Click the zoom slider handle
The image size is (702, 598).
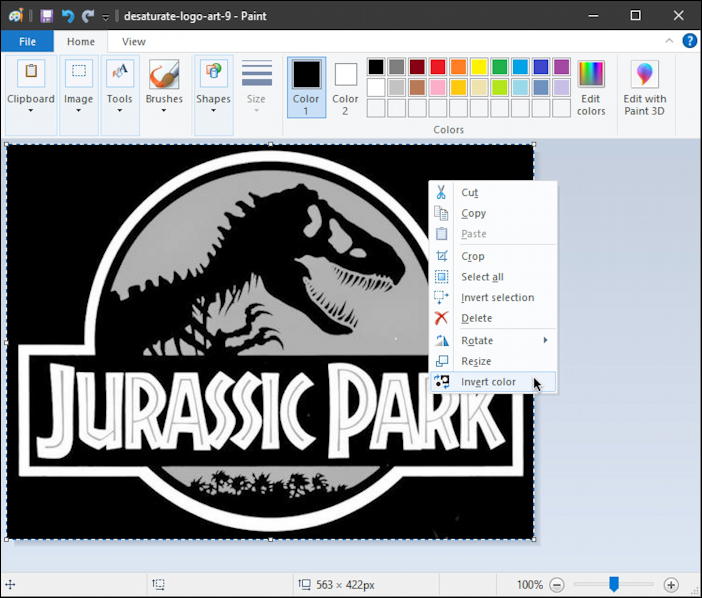pos(614,584)
